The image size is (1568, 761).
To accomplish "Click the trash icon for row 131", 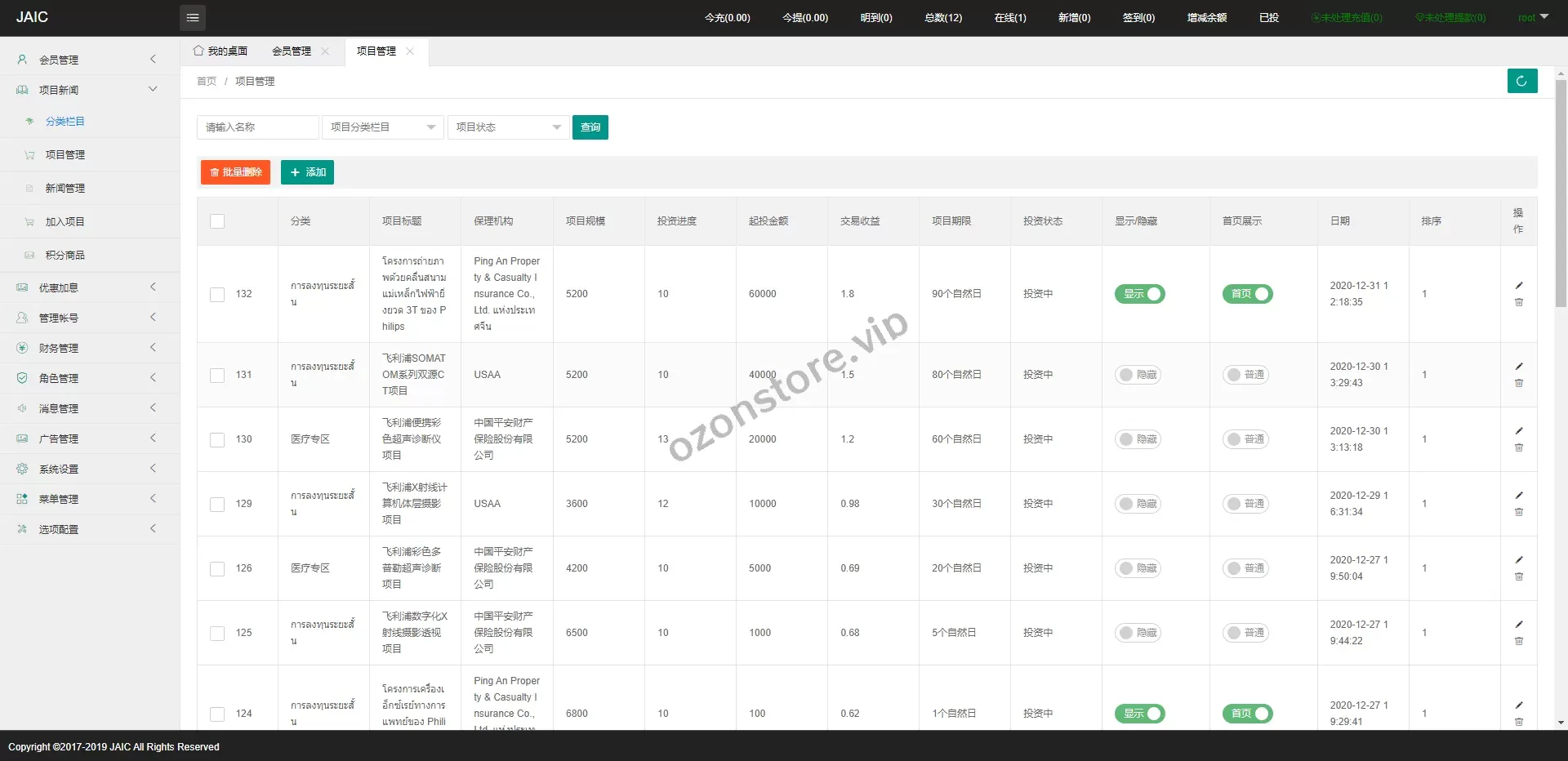I will point(1519,383).
